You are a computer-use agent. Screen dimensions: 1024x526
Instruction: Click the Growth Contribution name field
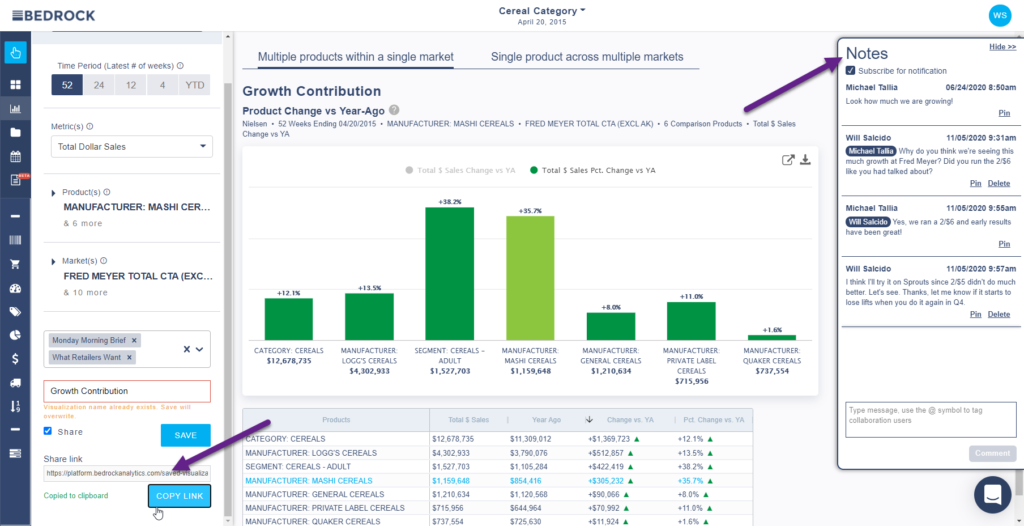127,391
